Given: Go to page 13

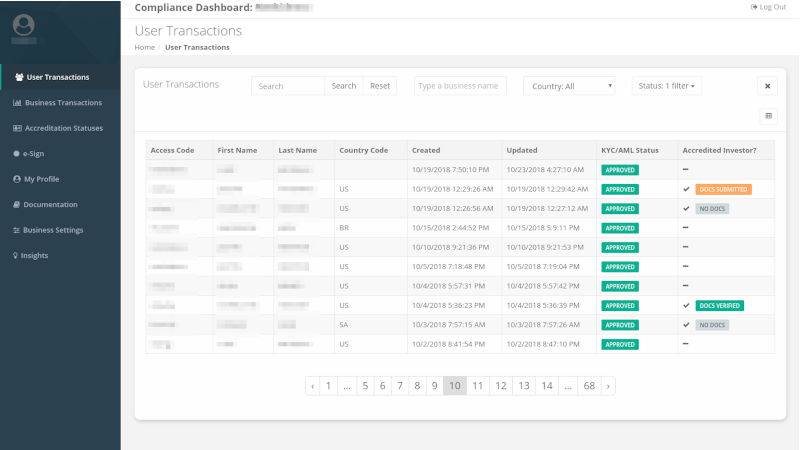Looking at the screenshot, I should [x=524, y=386].
